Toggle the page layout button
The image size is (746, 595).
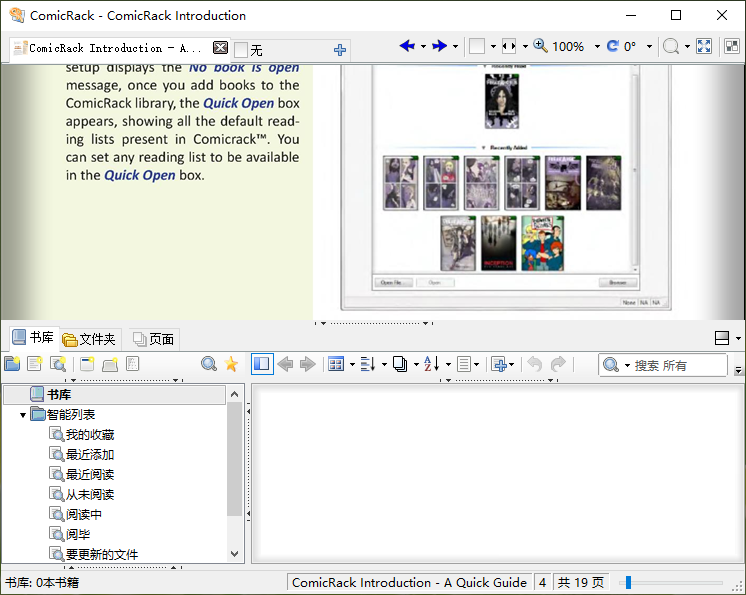click(477, 46)
